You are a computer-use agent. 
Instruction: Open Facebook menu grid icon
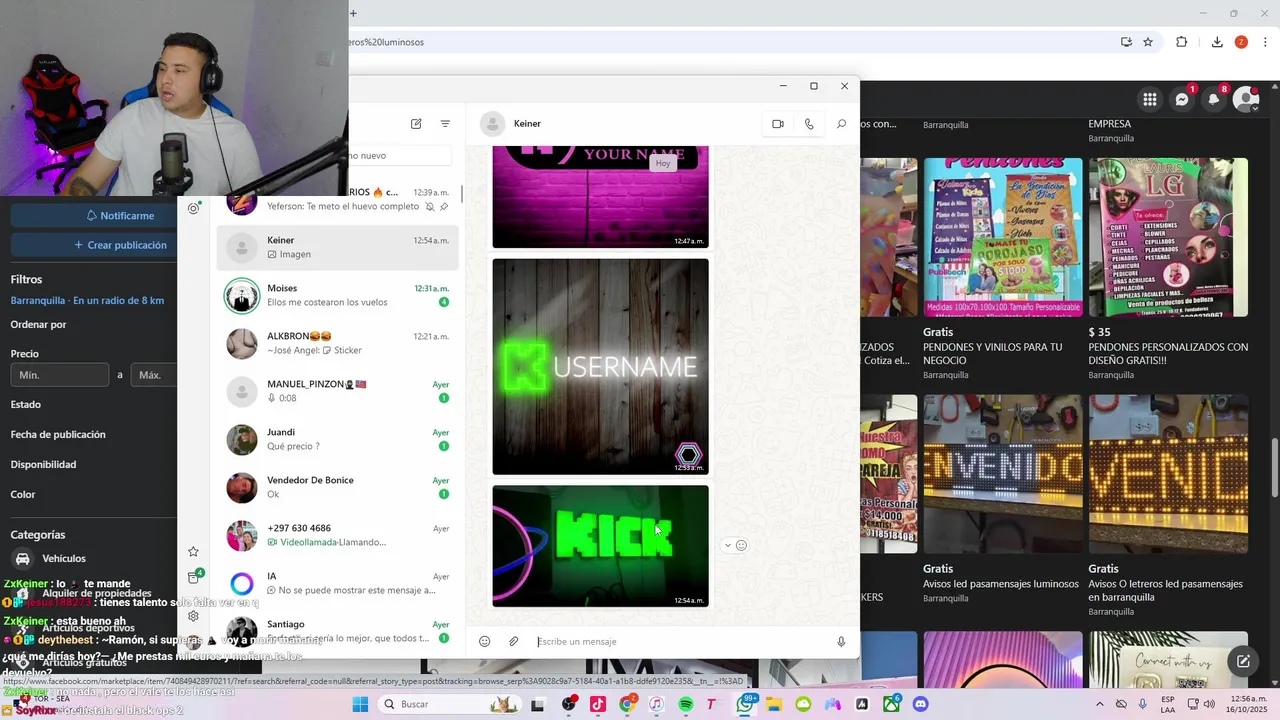[1150, 99]
